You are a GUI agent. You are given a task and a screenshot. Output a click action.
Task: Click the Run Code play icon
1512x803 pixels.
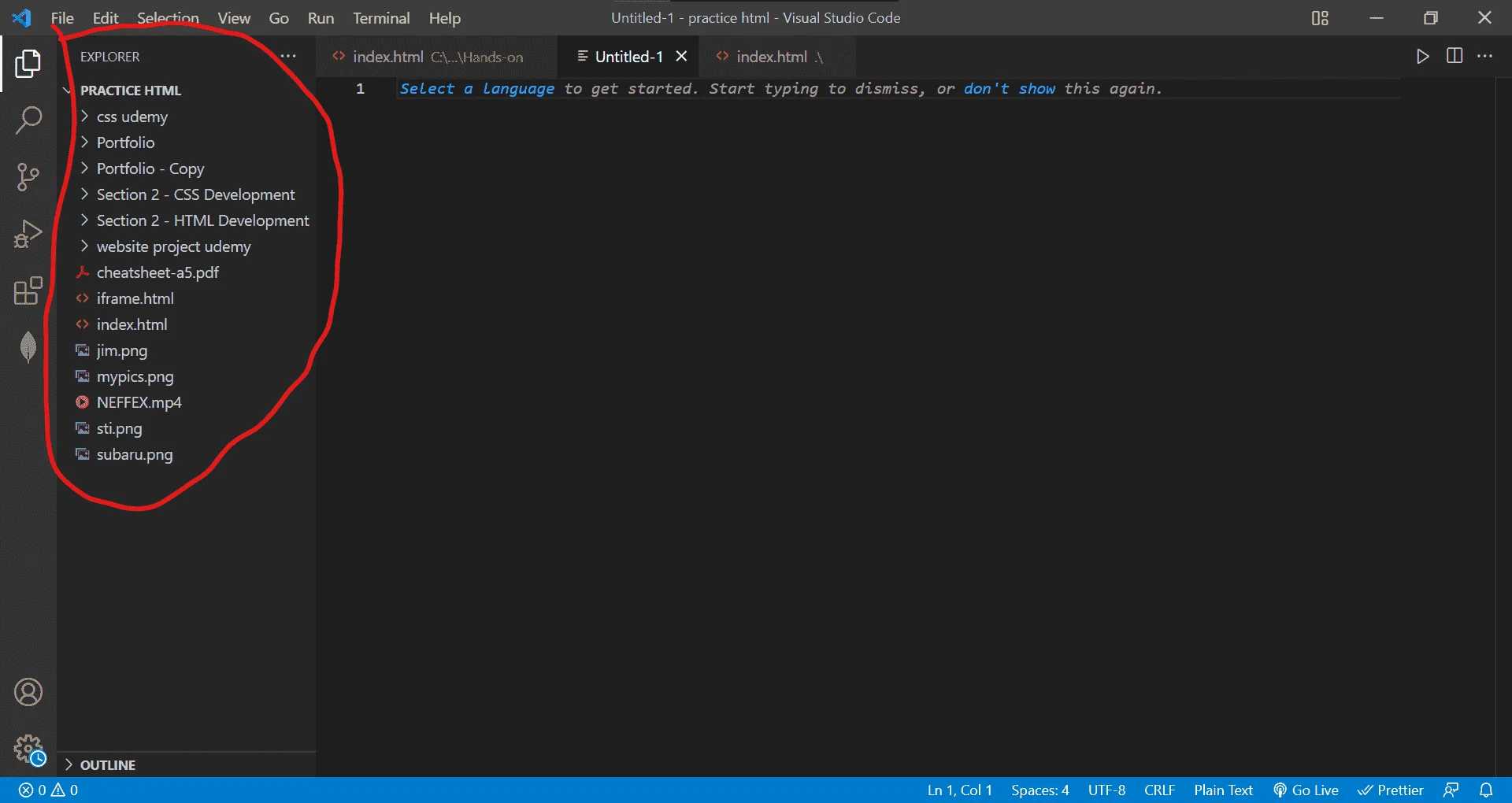tap(1422, 57)
